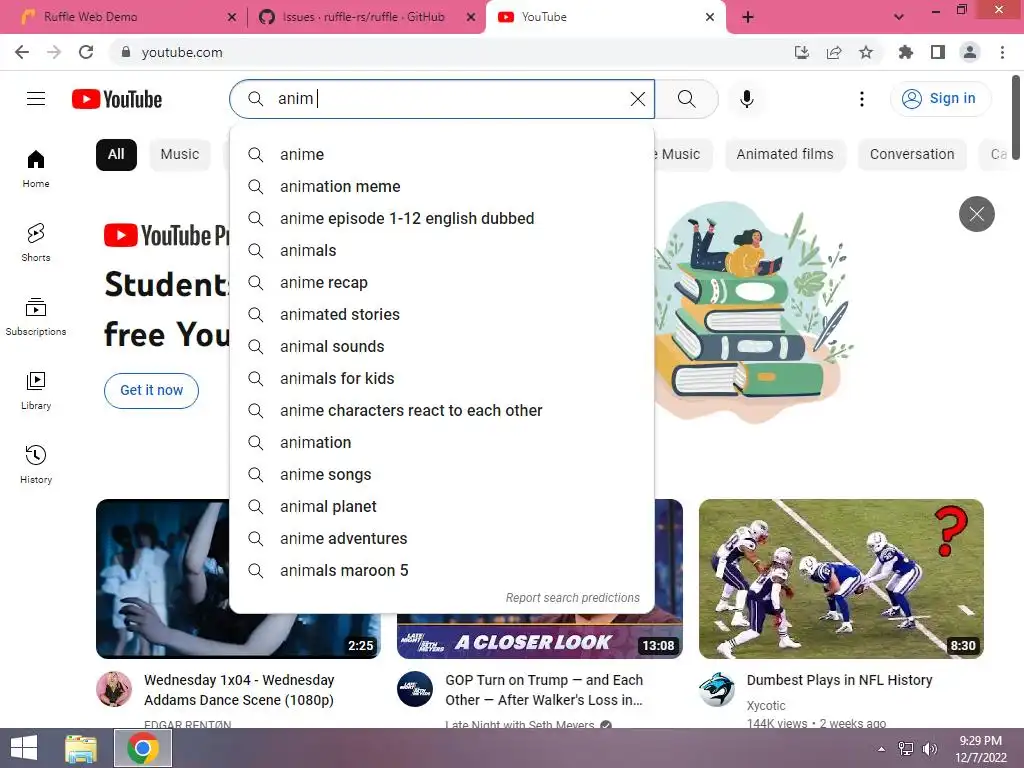Choose suggestion 'anime adventures'
1024x768 pixels.
(x=442, y=539)
